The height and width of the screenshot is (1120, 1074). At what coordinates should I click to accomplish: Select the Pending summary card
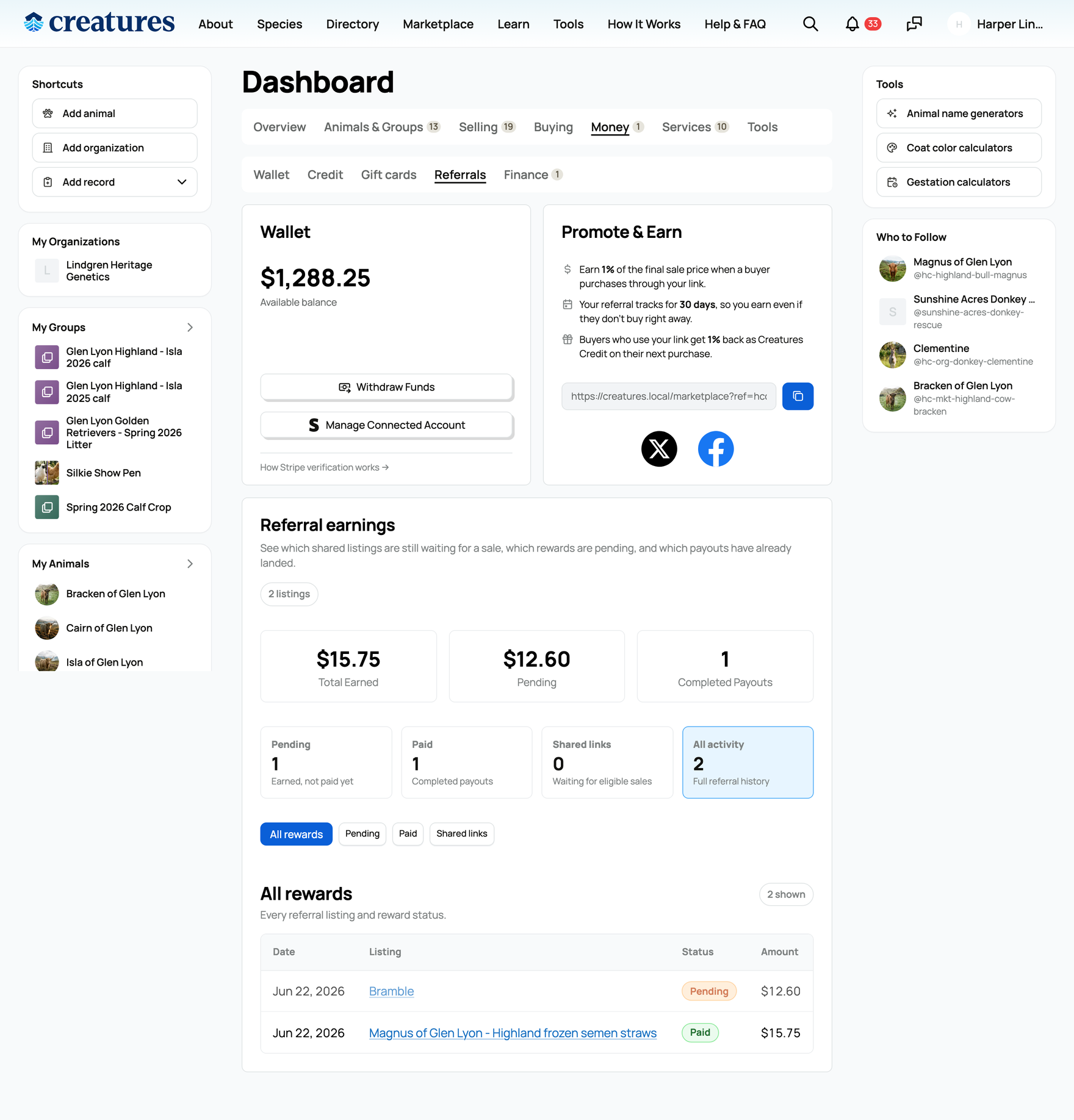326,762
